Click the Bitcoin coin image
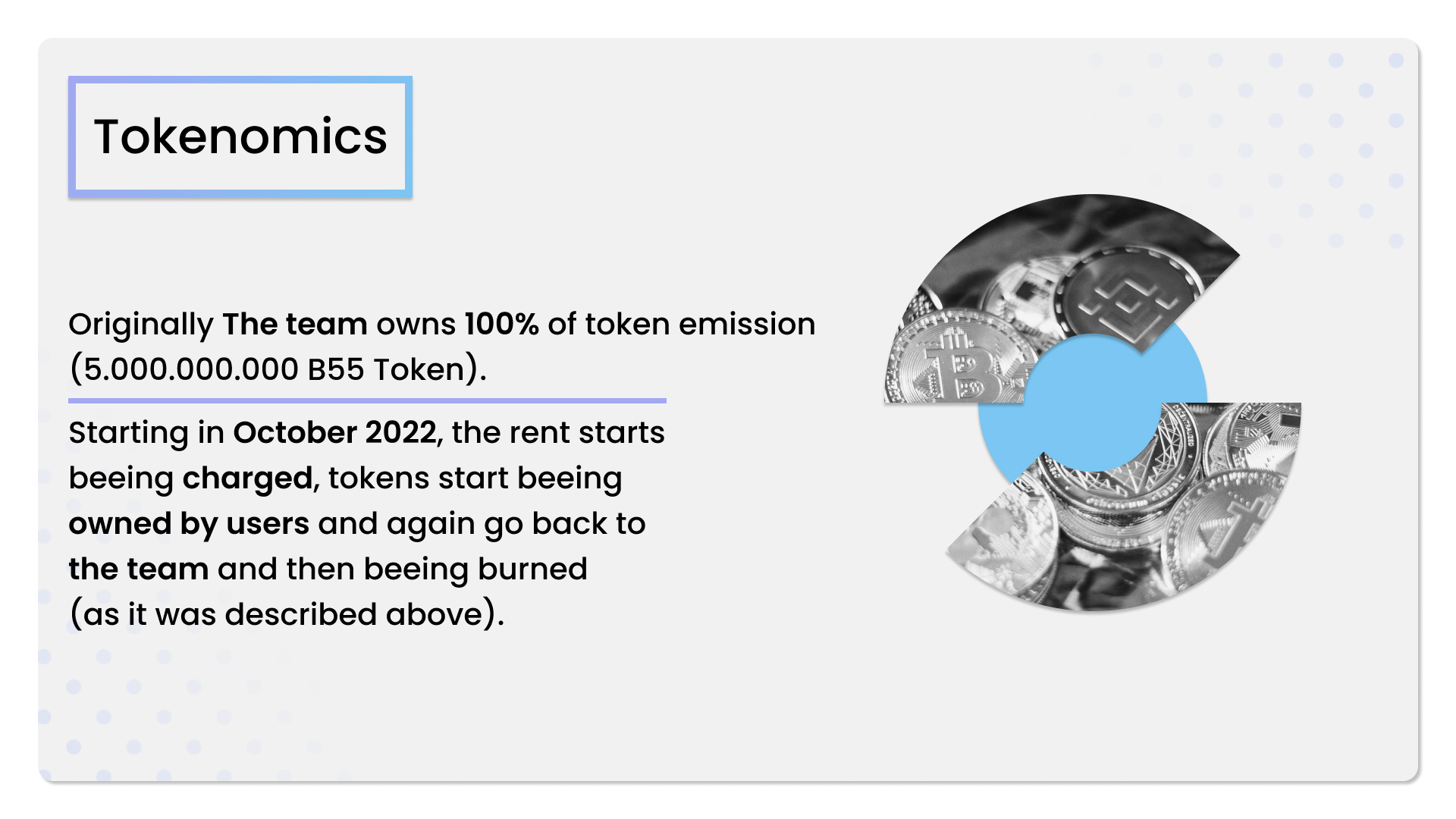The height and width of the screenshot is (819, 1456). (959, 359)
